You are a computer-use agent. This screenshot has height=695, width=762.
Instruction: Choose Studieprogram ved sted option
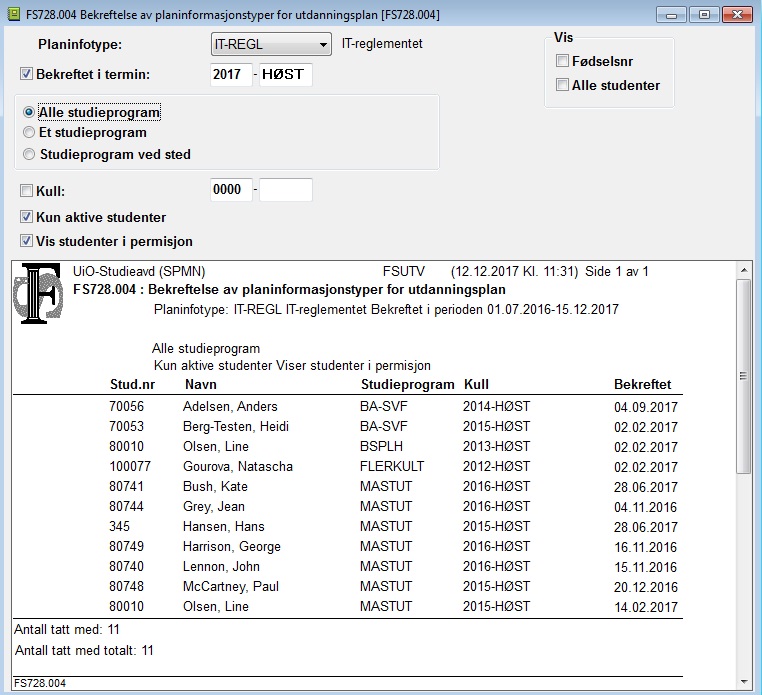coord(29,154)
